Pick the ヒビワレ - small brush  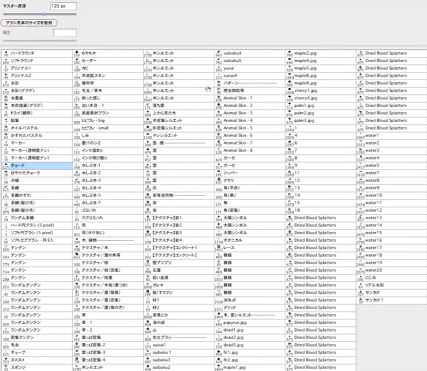pos(108,128)
